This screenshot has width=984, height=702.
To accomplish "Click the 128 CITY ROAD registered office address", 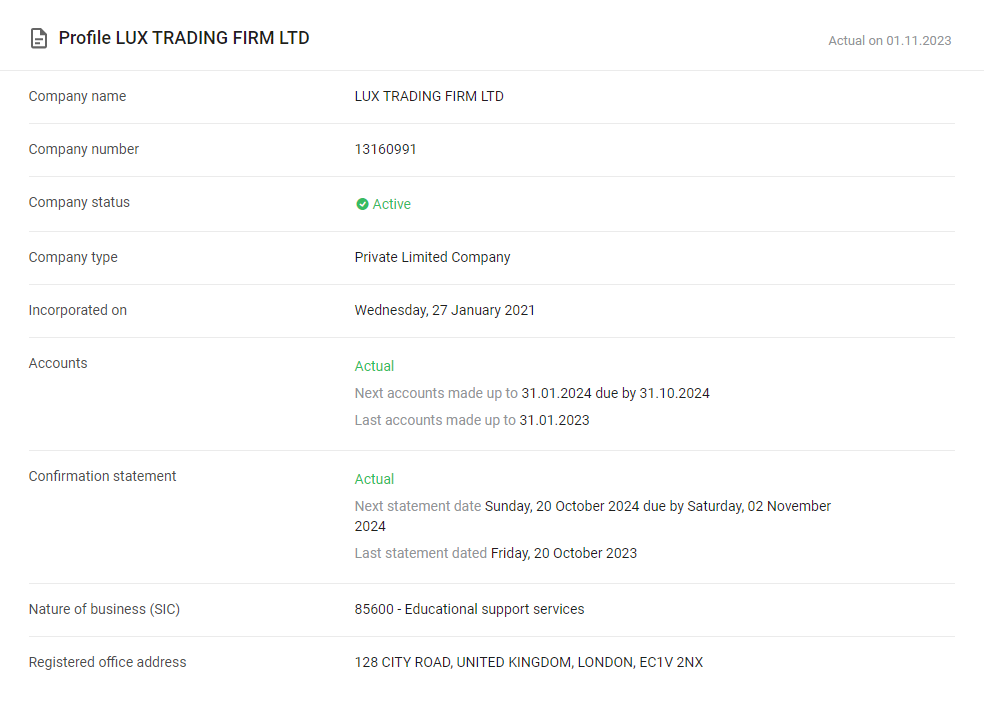I will click(528, 662).
